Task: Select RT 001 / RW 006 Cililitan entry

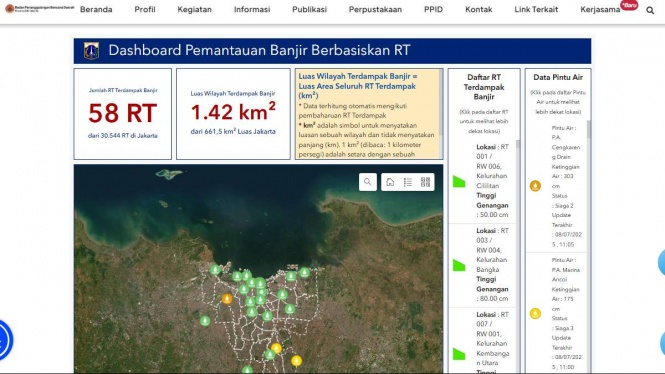Action: tap(483, 181)
